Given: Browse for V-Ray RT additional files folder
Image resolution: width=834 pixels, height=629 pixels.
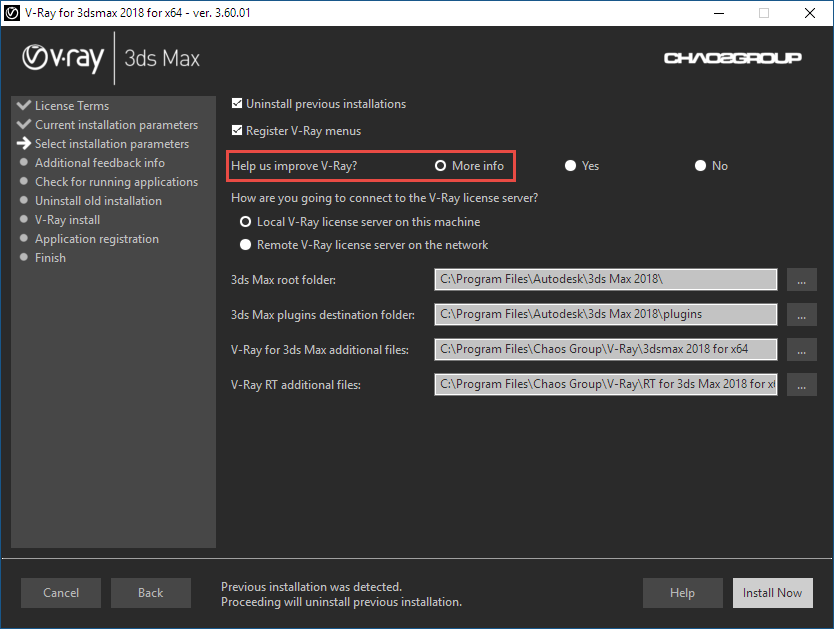Looking at the screenshot, I should click(801, 384).
